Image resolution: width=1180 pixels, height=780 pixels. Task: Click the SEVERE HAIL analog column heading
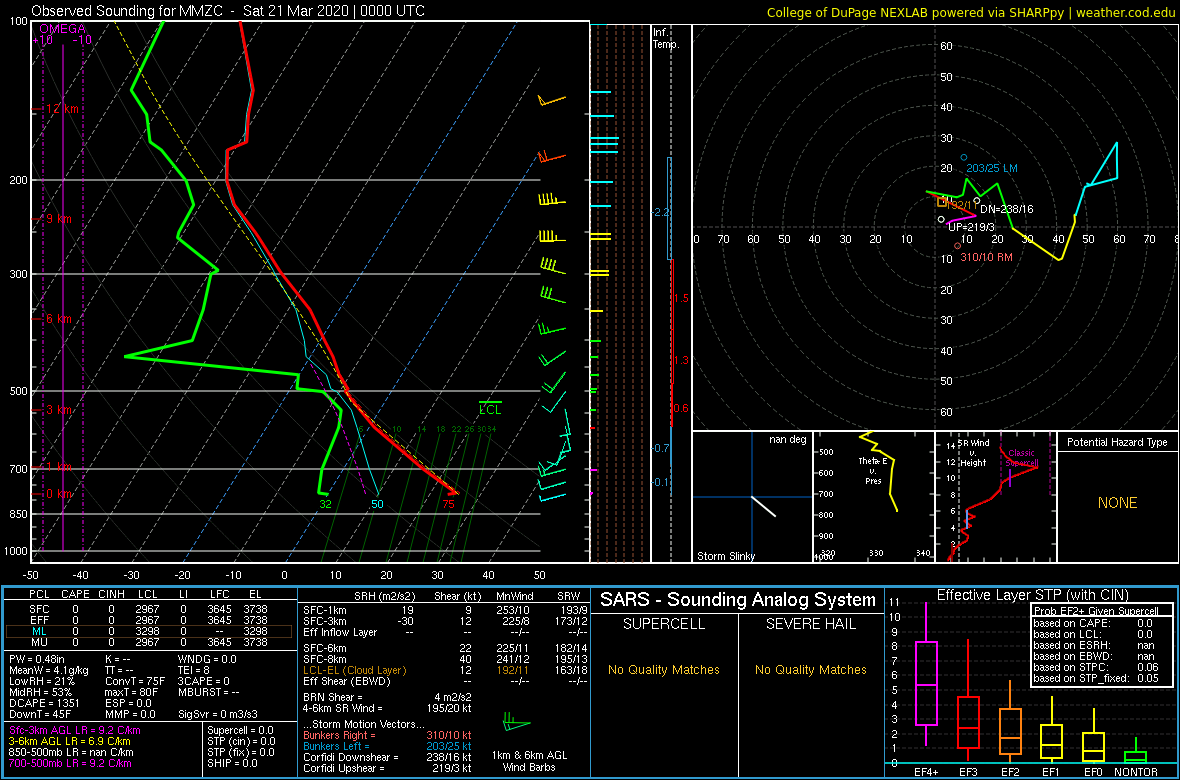pos(811,625)
